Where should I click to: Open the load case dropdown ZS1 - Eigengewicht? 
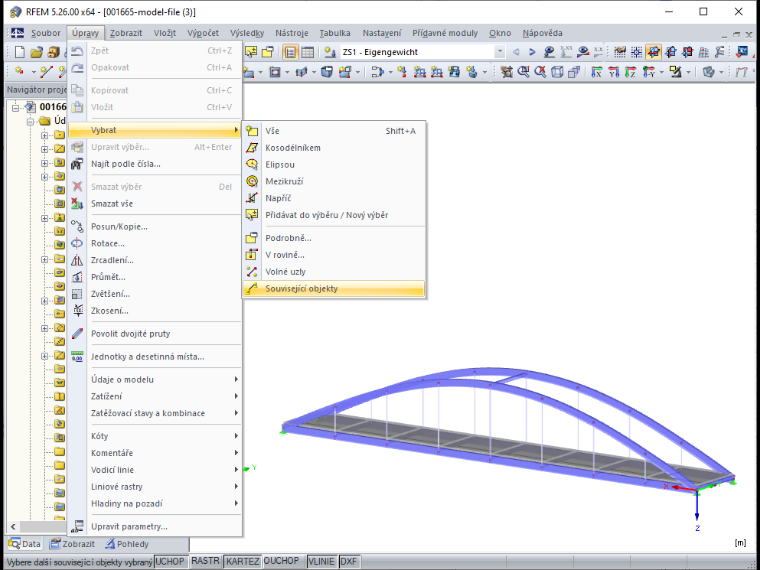422,52
